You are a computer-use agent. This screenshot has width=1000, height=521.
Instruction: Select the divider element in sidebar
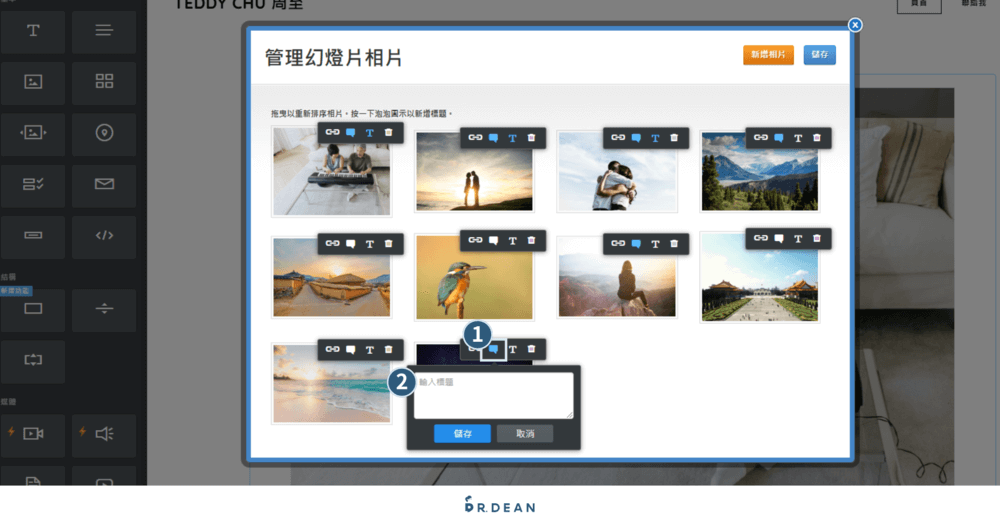(x=104, y=309)
